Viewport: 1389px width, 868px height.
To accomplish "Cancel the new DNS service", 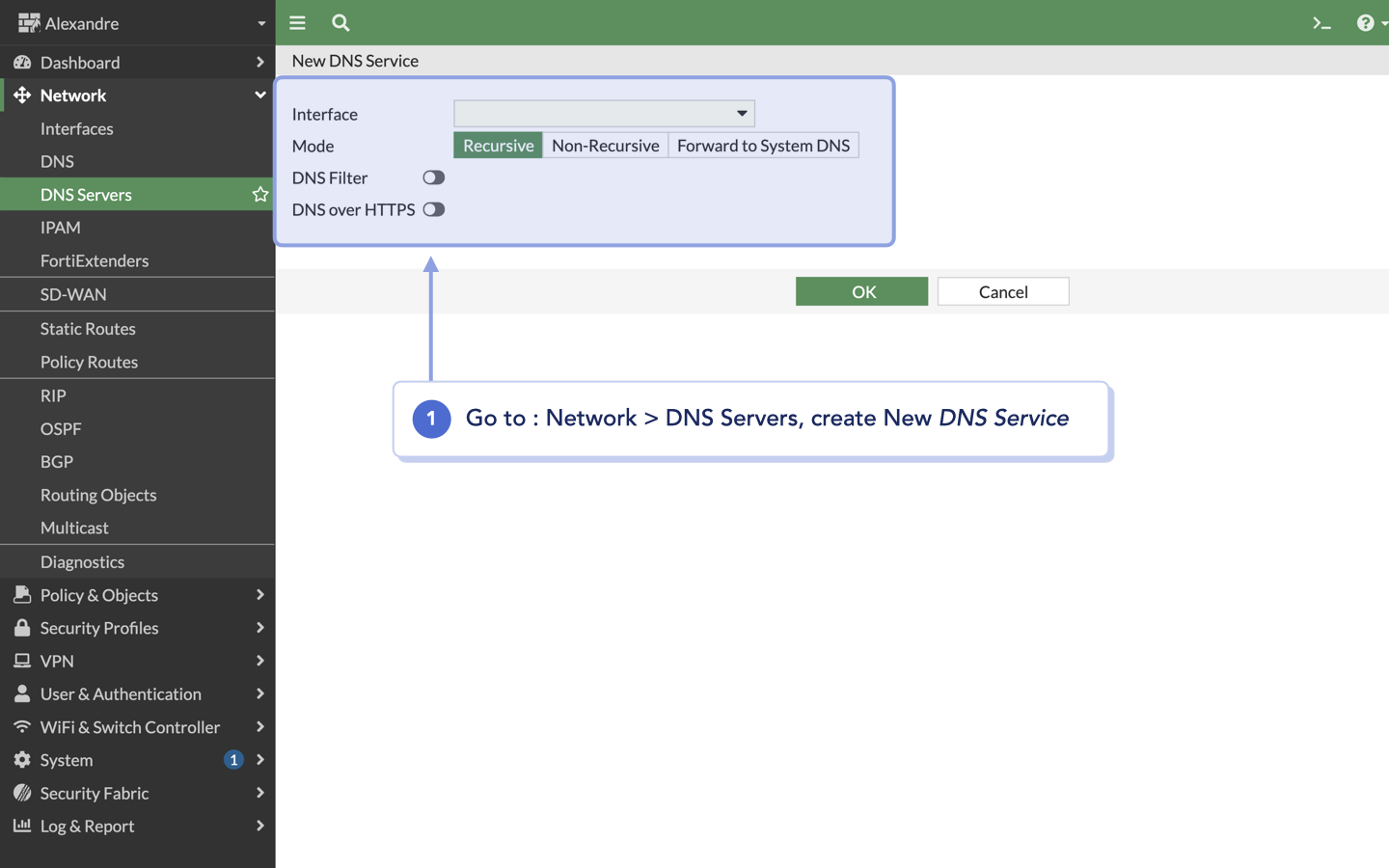I will pyautogui.click(x=1002, y=290).
